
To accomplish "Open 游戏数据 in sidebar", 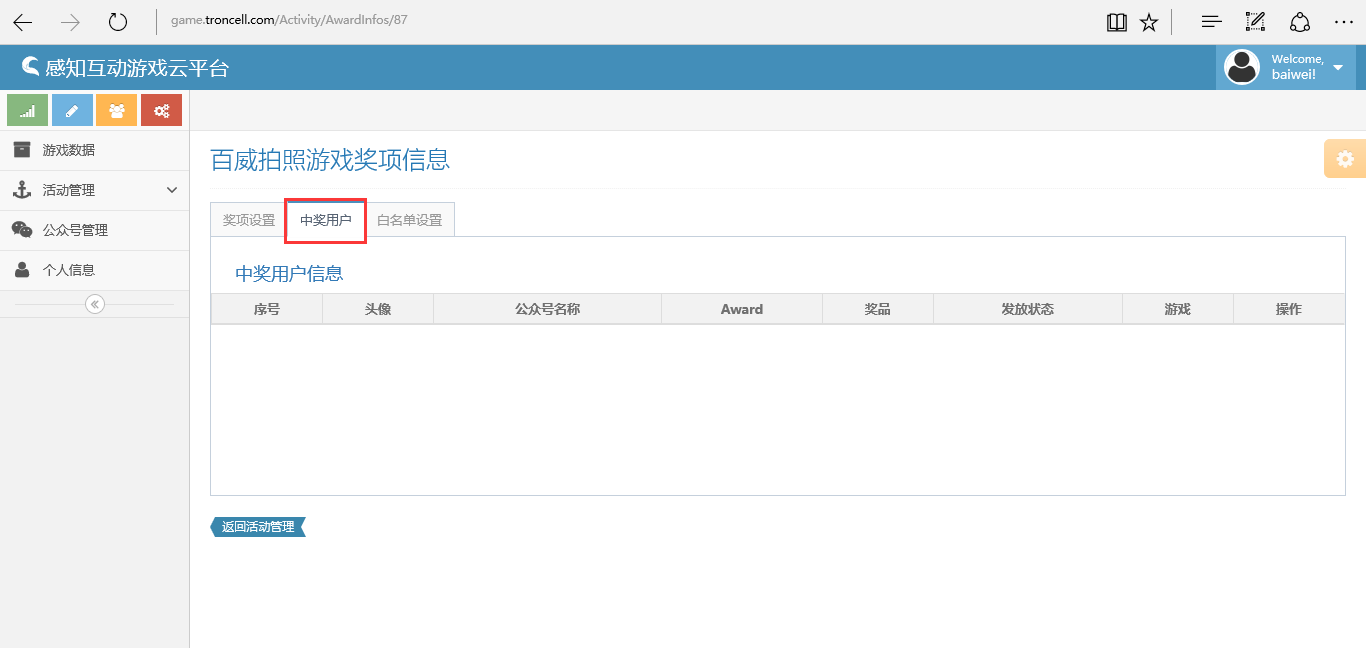I will (95, 150).
